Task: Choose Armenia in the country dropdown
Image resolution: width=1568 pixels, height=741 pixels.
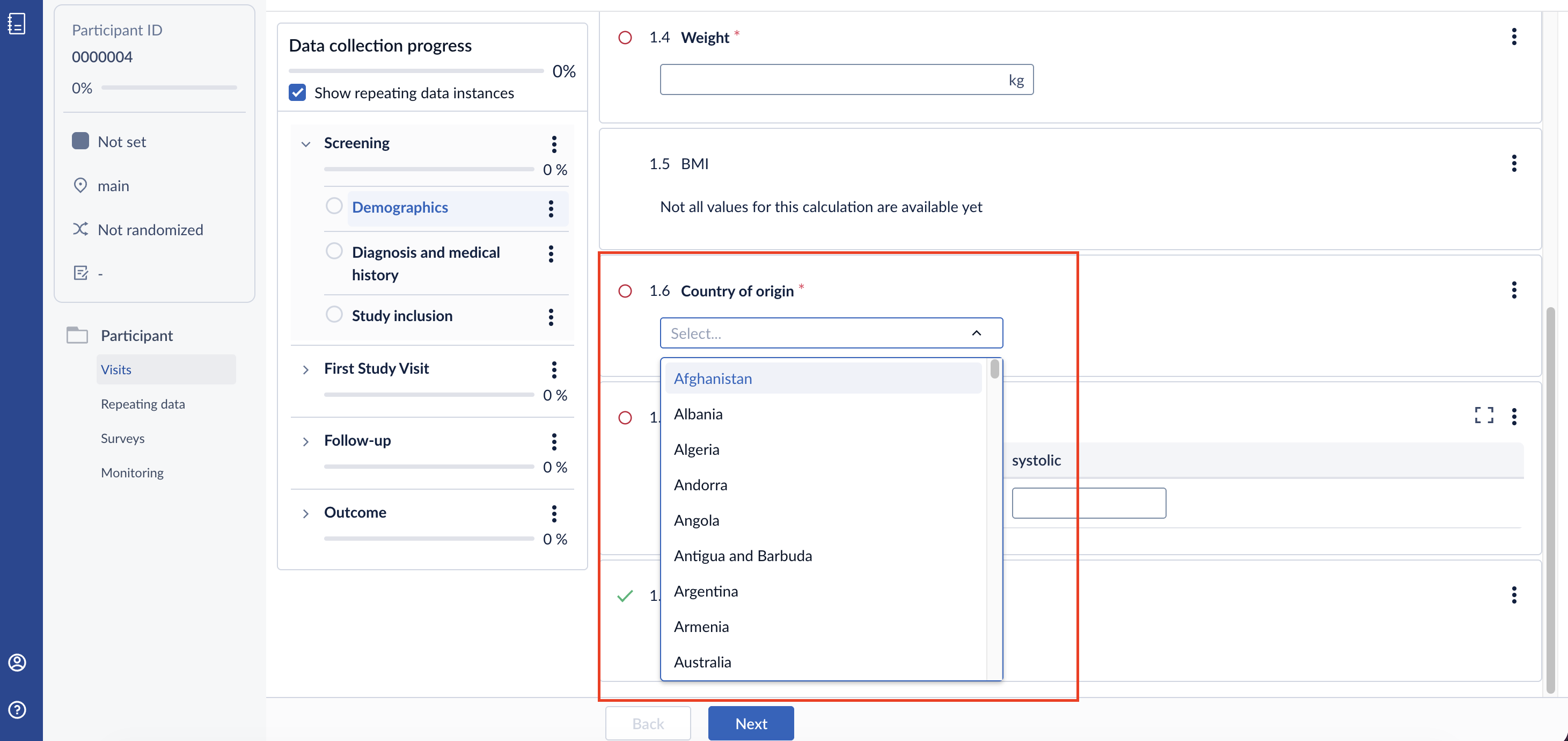Action: pyautogui.click(x=823, y=627)
